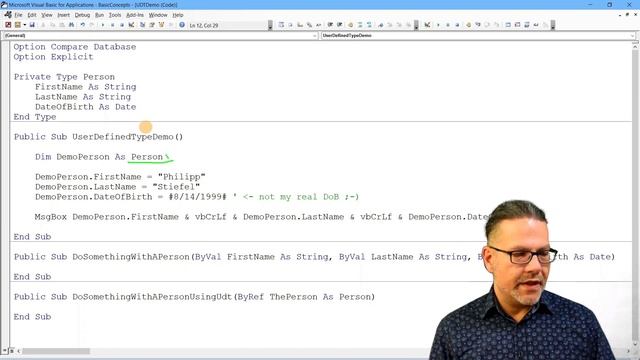Comment out the selected block

[x=360, y=25]
